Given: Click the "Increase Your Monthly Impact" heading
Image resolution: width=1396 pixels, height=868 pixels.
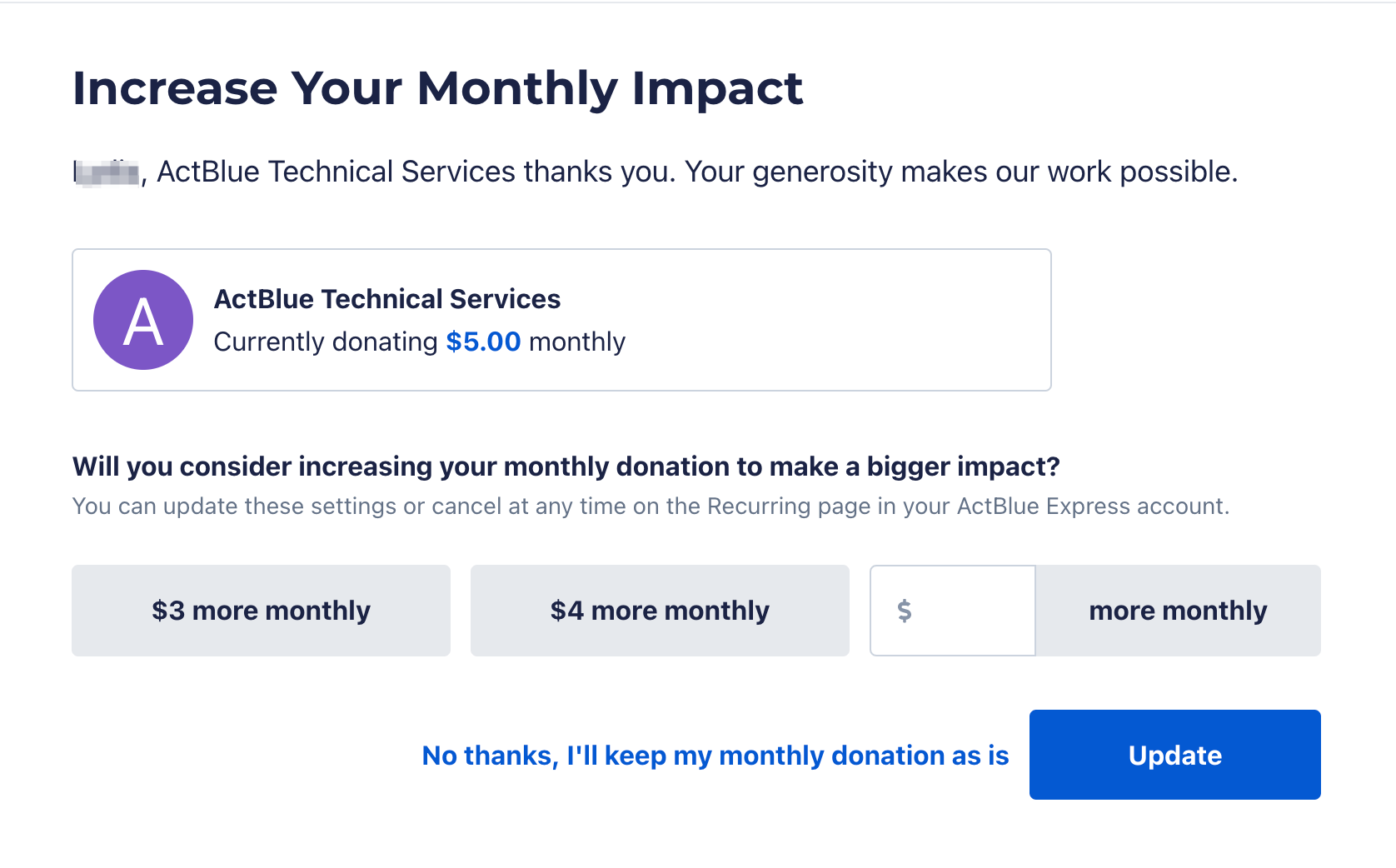Looking at the screenshot, I should pyautogui.click(x=437, y=88).
